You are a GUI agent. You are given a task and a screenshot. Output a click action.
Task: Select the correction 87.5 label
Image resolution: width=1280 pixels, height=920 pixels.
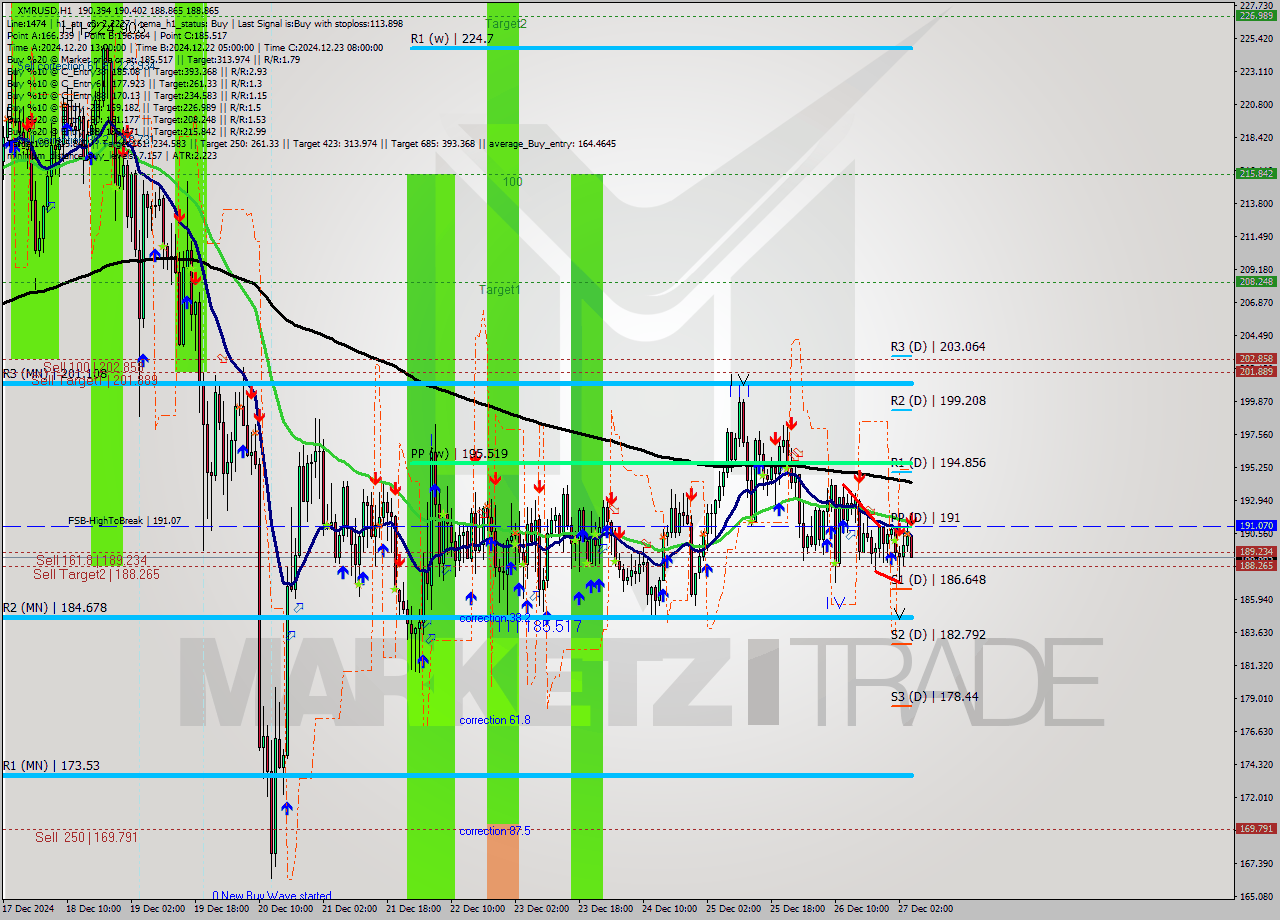(x=495, y=831)
